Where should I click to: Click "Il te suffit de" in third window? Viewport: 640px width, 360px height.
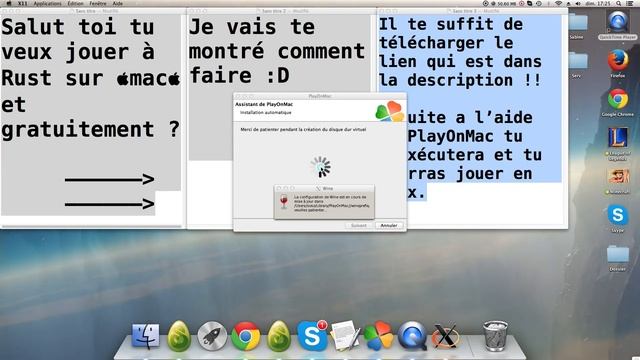pos(451,24)
